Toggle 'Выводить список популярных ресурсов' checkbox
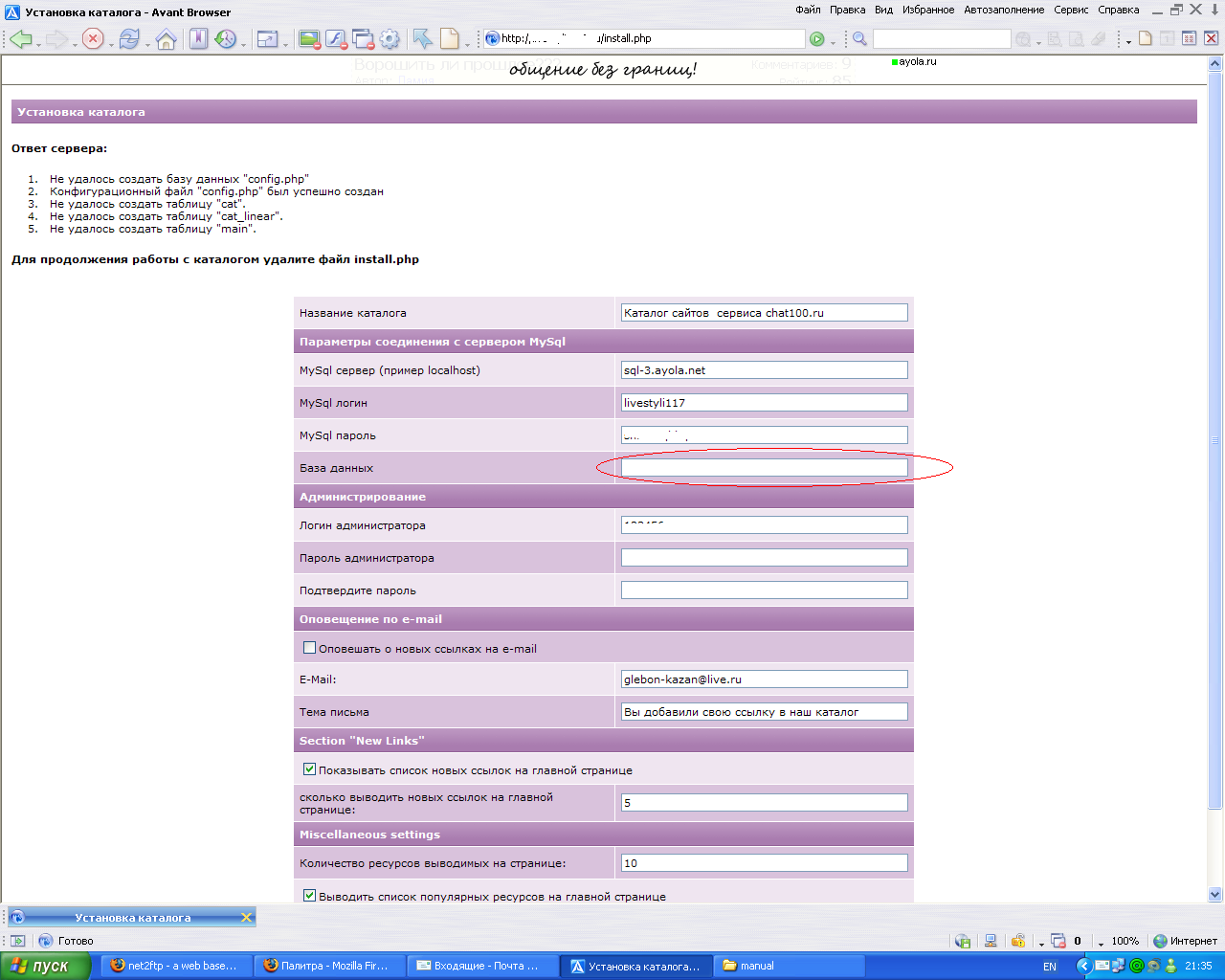 309,896
